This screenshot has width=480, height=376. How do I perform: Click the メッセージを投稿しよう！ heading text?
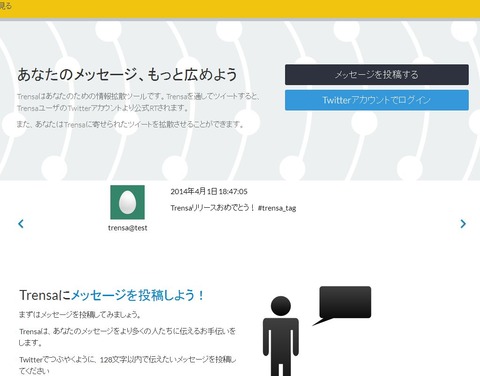138,295
